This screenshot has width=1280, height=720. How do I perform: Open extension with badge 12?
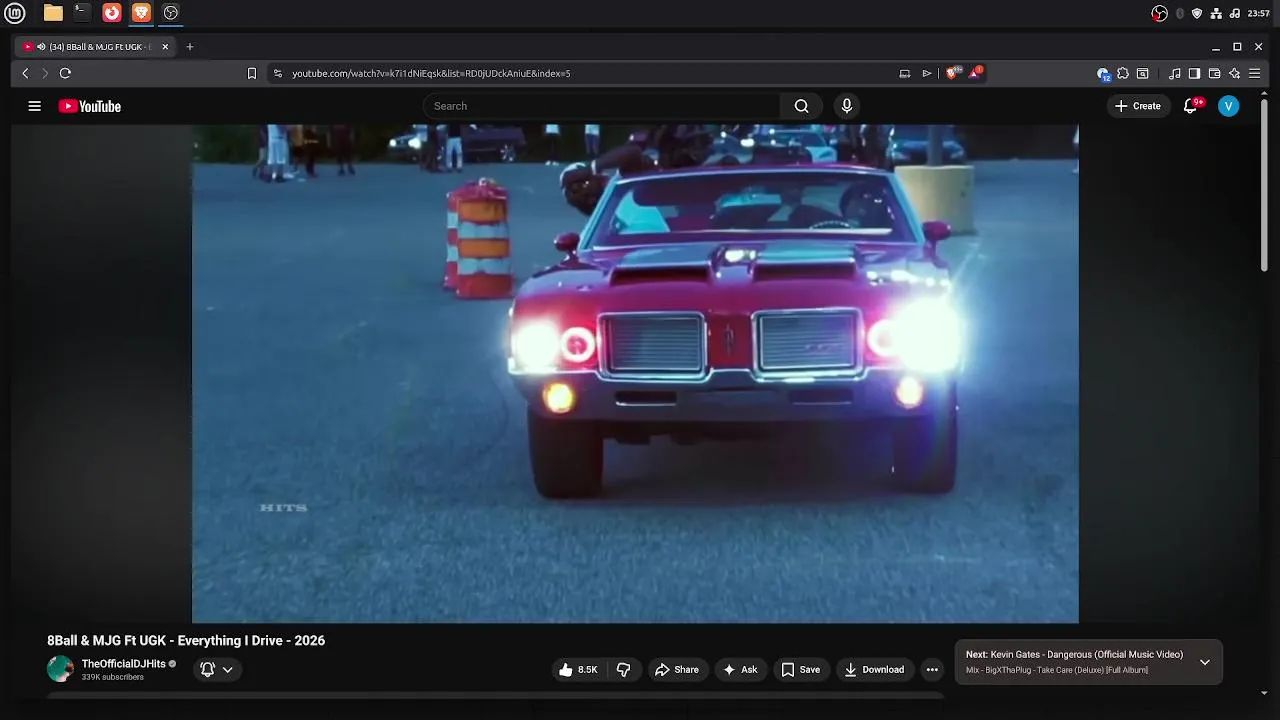tap(1103, 73)
